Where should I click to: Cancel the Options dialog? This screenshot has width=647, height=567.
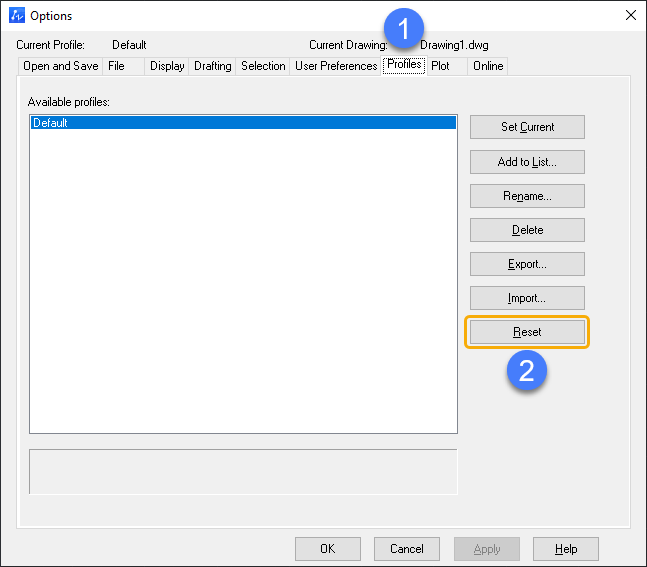click(x=407, y=549)
